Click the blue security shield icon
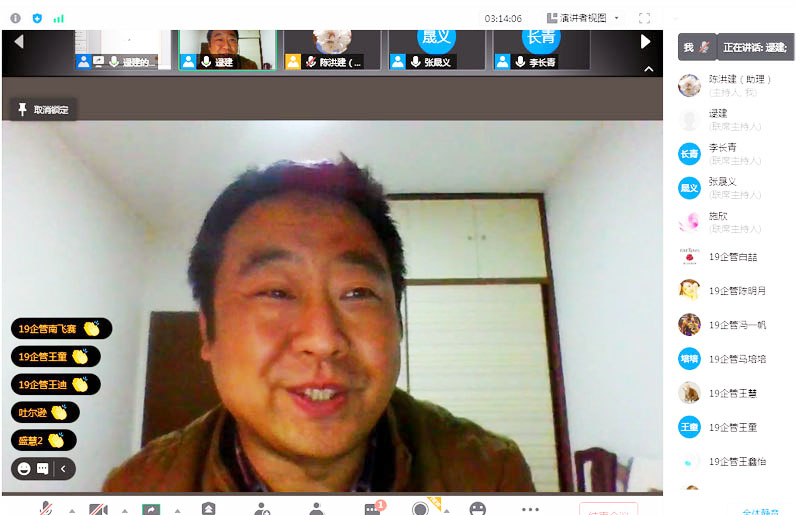The width and height of the screenshot is (800, 515). coord(37,17)
